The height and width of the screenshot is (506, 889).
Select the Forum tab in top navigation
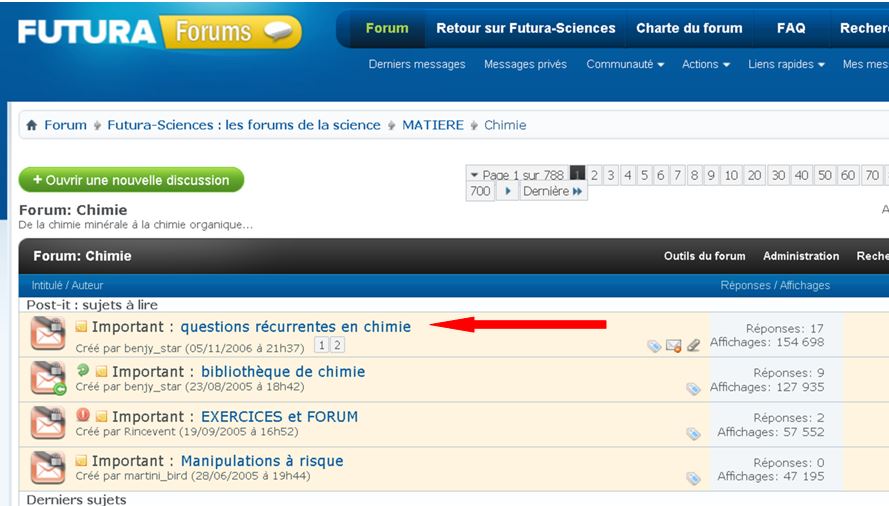click(x=387, y=28)
